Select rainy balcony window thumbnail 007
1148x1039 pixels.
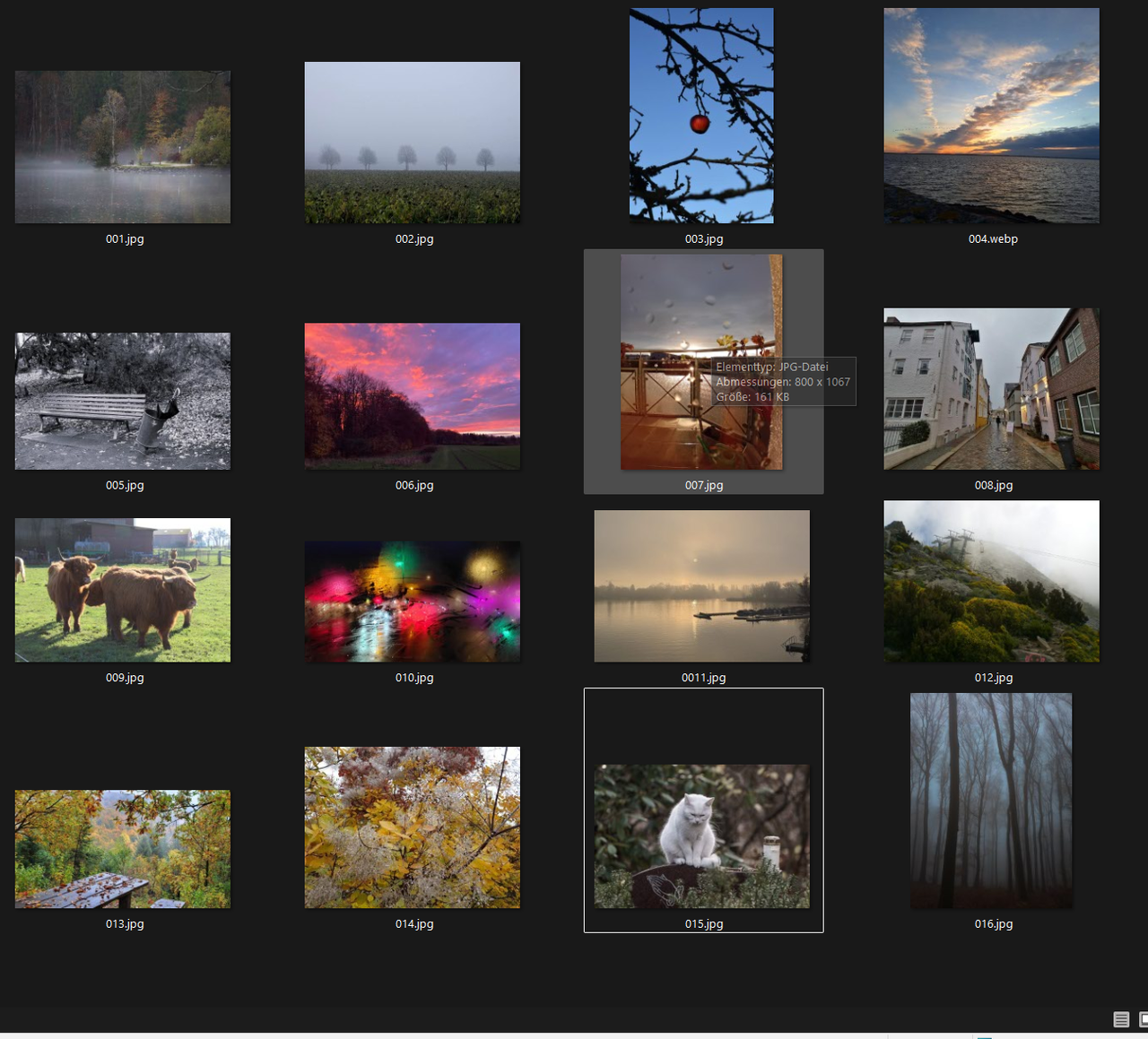tap(701, 362)
